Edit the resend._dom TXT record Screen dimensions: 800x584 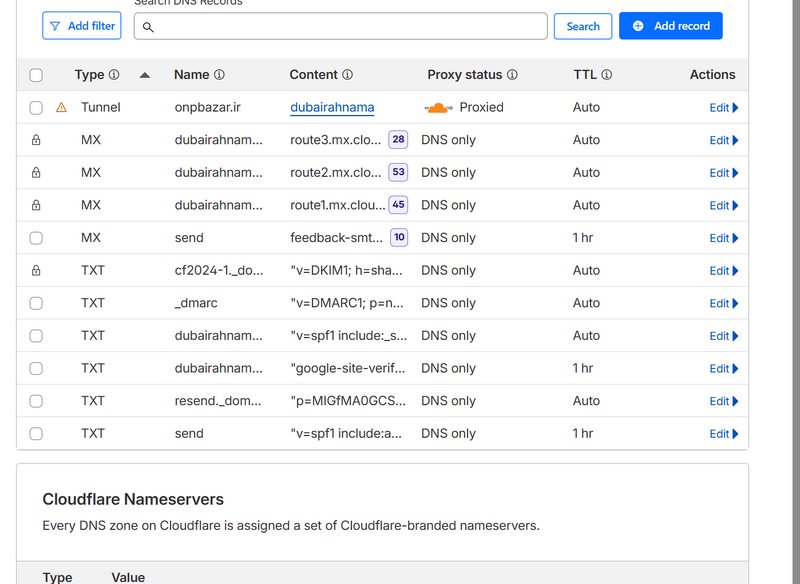pyautogui.click(x=723, y=401)
